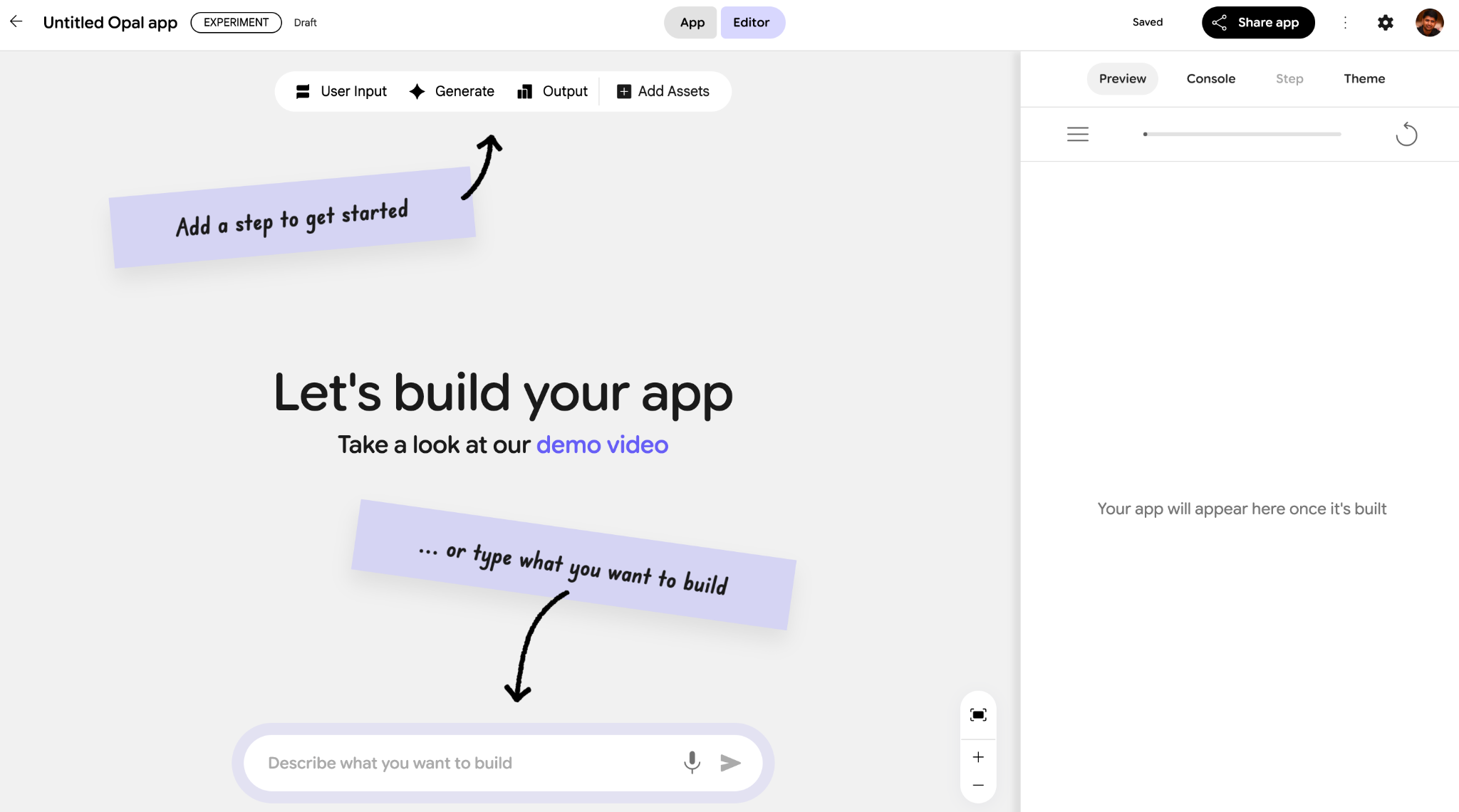Open the Theme tab
Screen dimensions: 1459x812
coord(1364,79)
